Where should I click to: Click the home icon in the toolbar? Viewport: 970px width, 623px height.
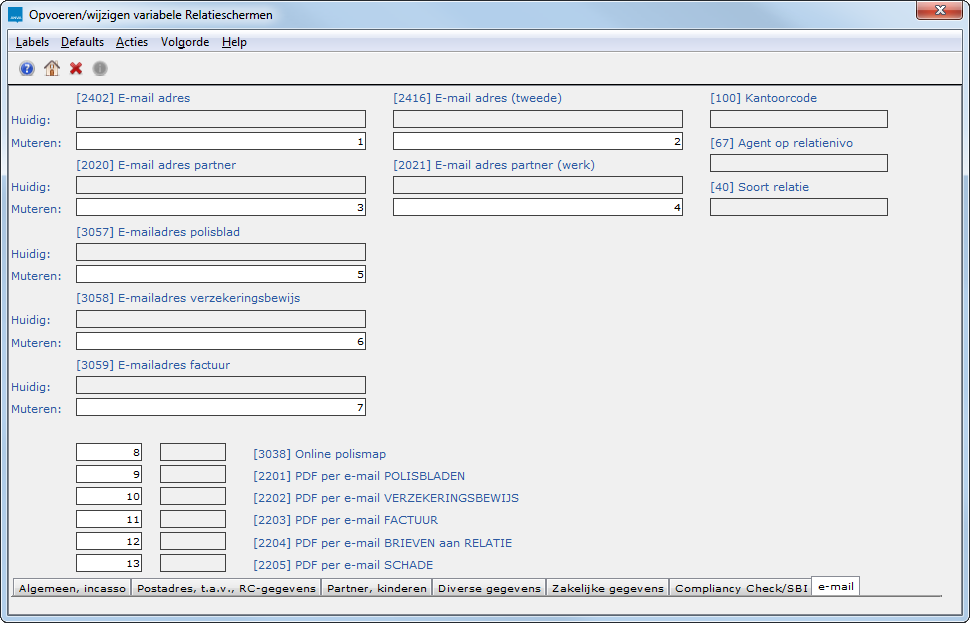pos(51,68)
